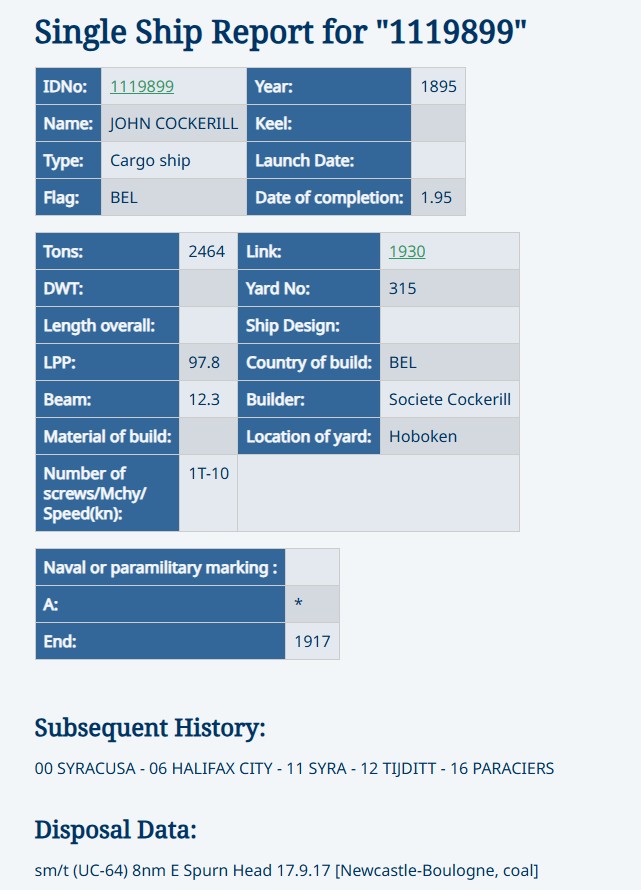Viewport: 641px width, 890px height.
Task: Click the Naval or paramilitary marking label
Action: pos(160,568)
